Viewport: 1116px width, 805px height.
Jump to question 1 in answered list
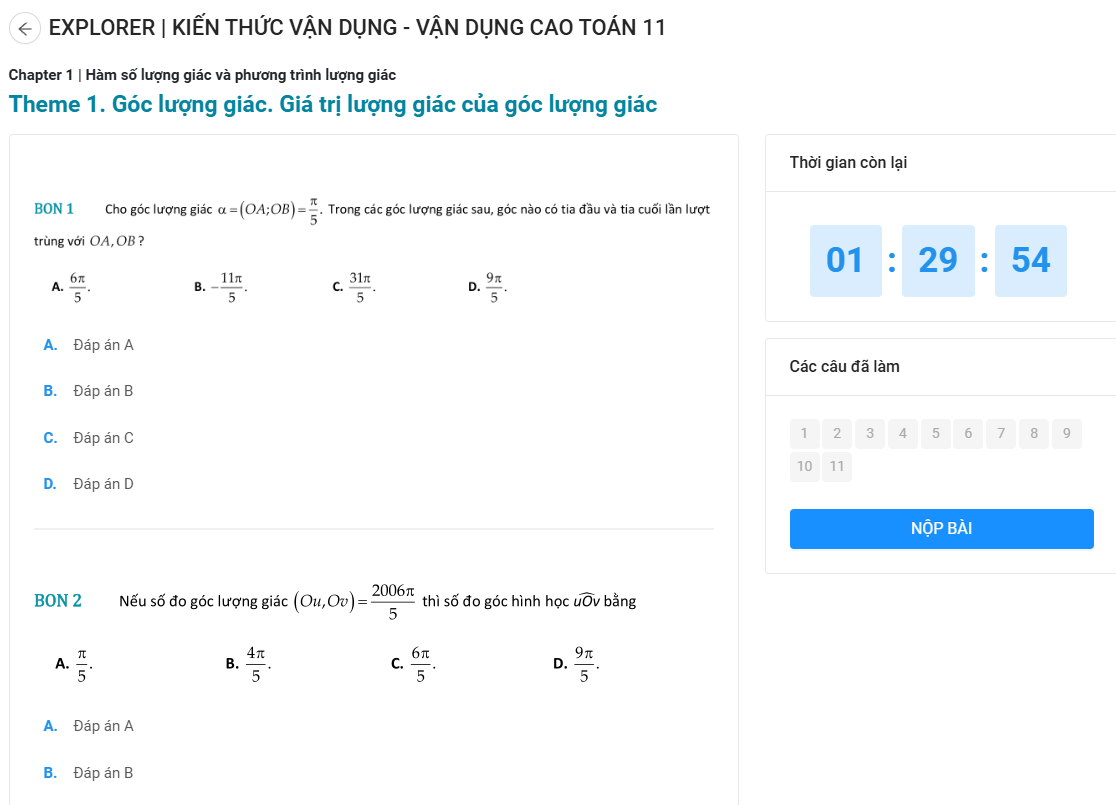tap(804, 433)
